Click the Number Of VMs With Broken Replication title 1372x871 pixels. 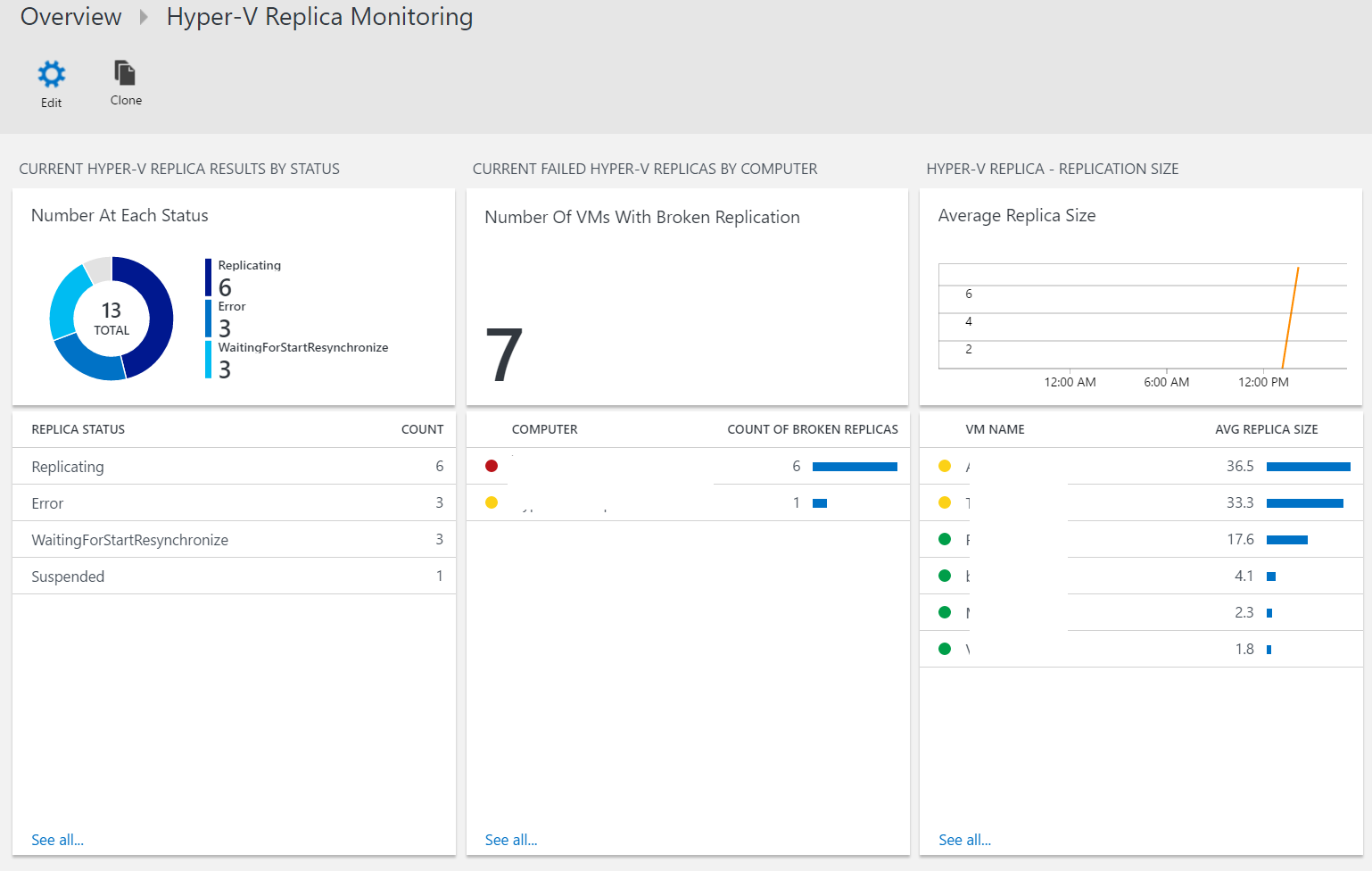[642, 217]
